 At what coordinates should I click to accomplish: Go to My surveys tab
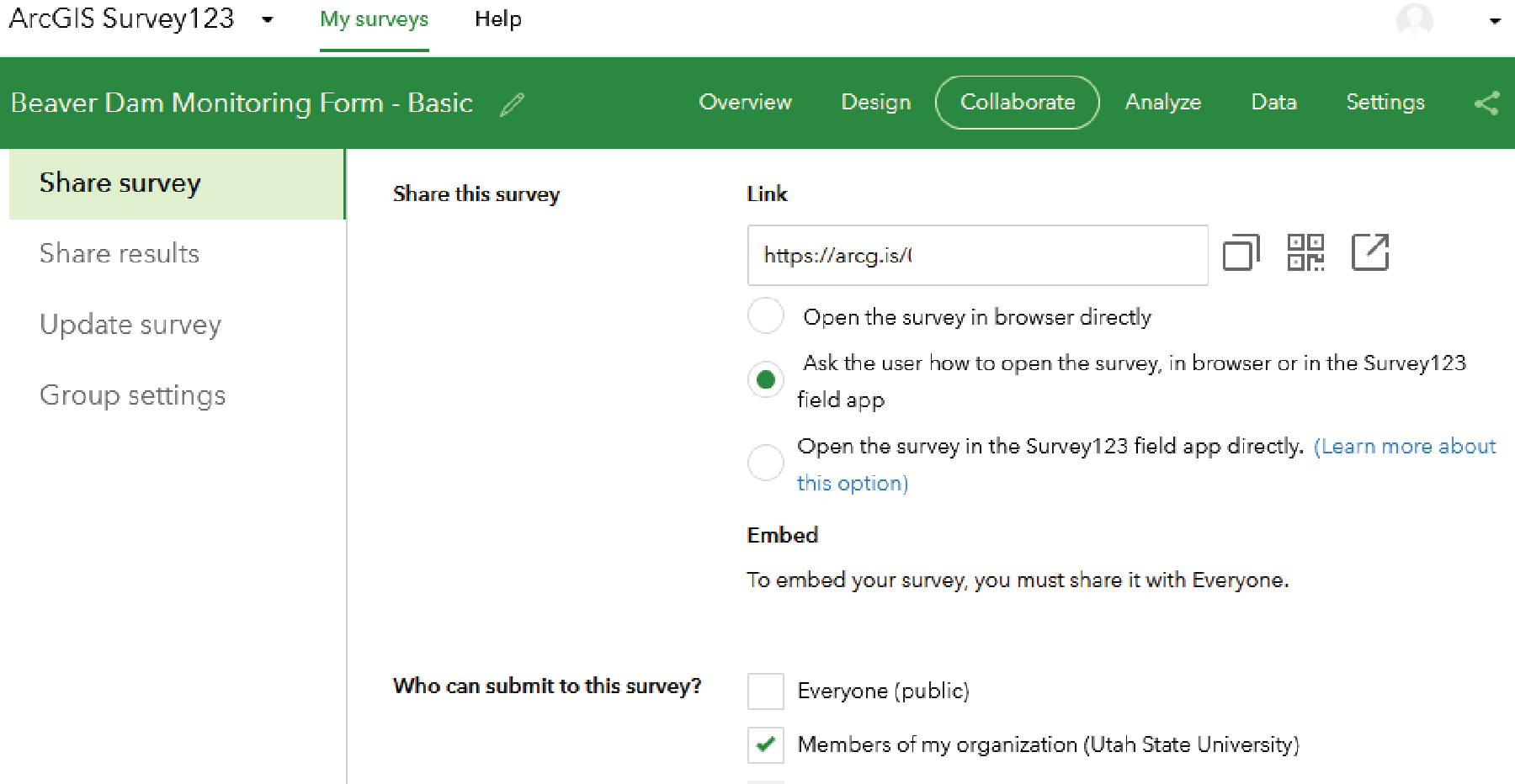(x=374, y=19)
